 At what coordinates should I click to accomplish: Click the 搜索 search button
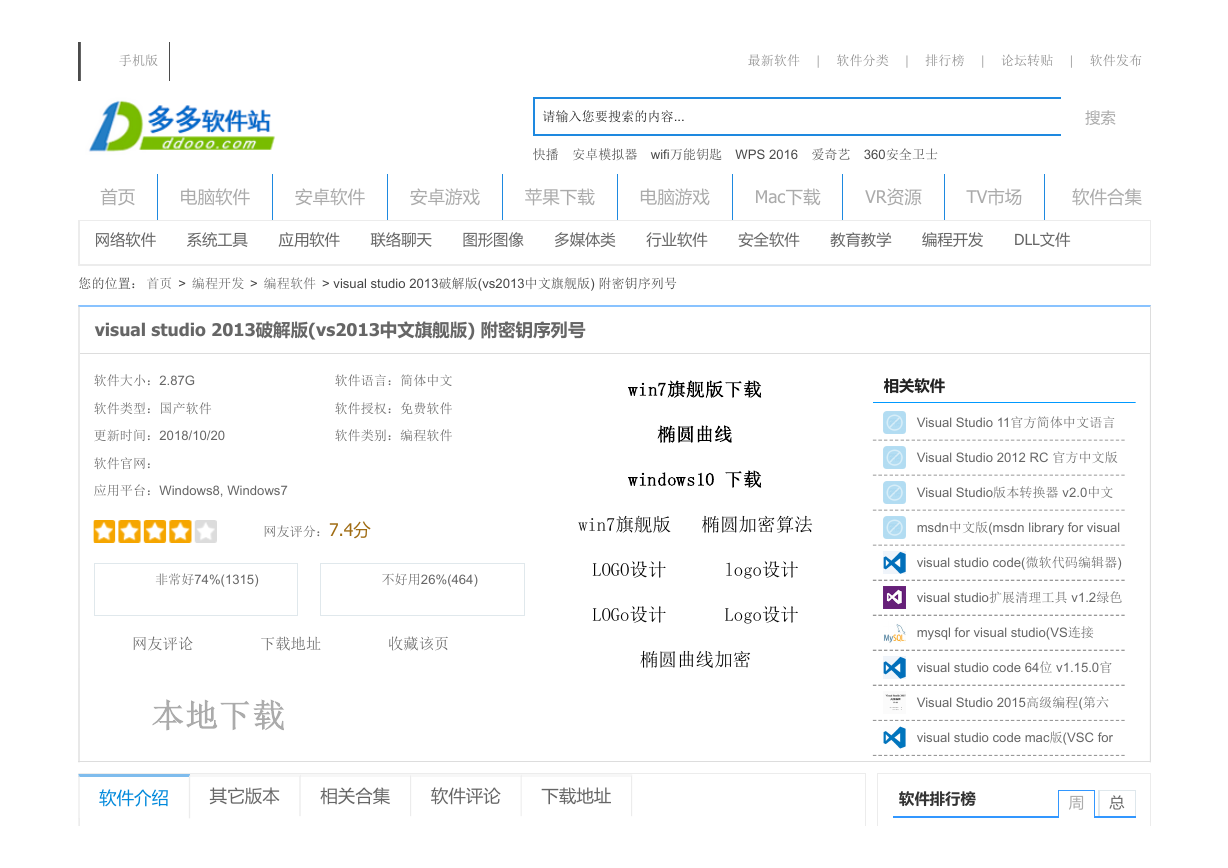1100,118
